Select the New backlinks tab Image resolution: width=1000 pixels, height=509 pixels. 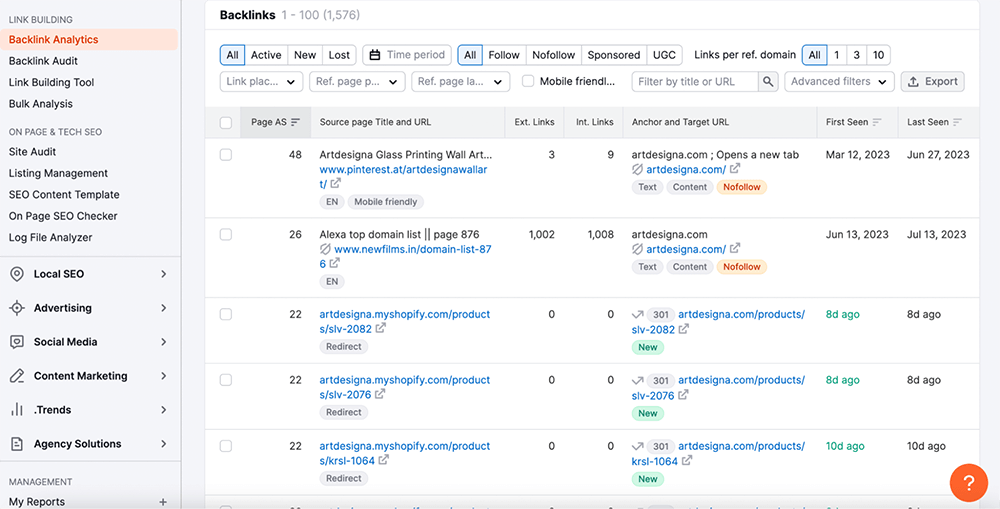pyautogui.click(x=305, y=55)
